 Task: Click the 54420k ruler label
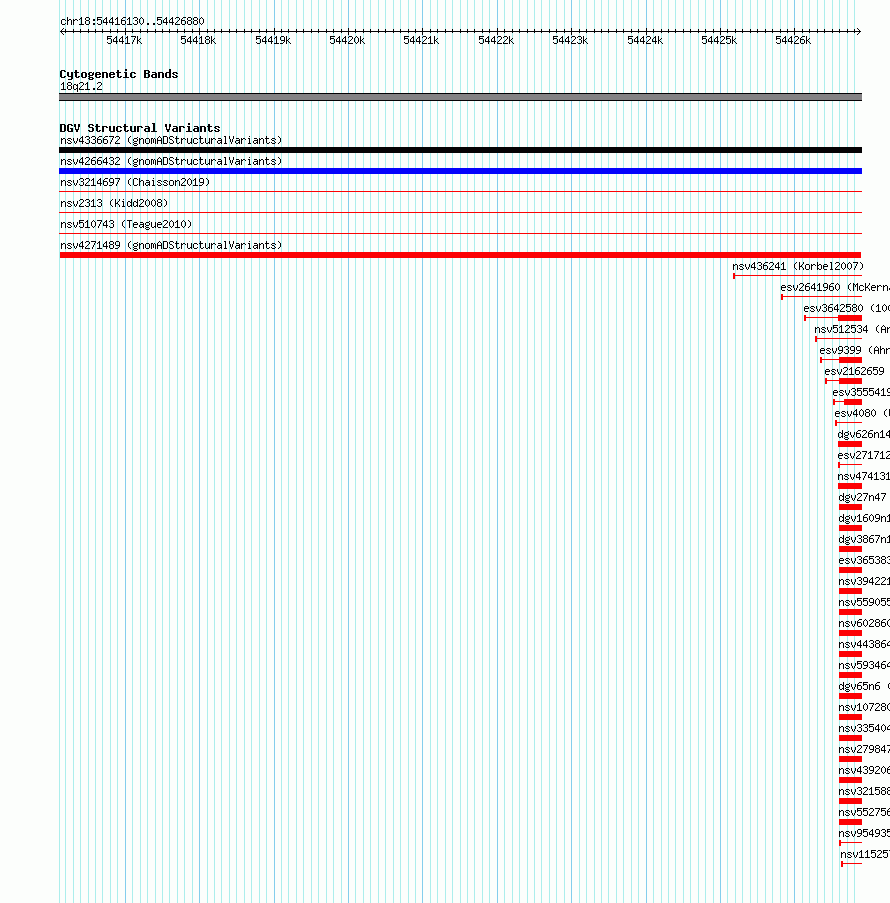click(347, 40)
